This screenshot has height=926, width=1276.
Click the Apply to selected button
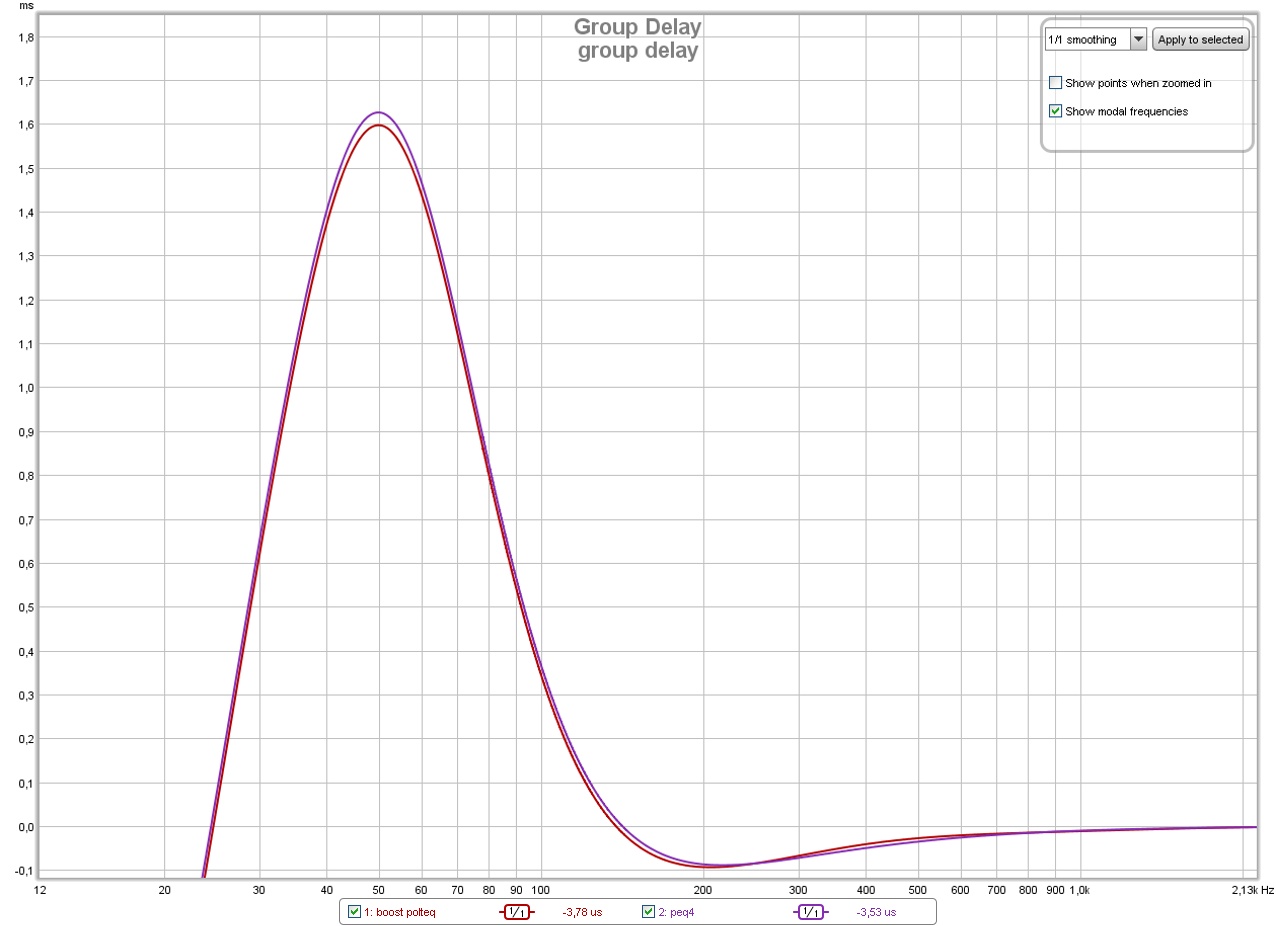1200,39
